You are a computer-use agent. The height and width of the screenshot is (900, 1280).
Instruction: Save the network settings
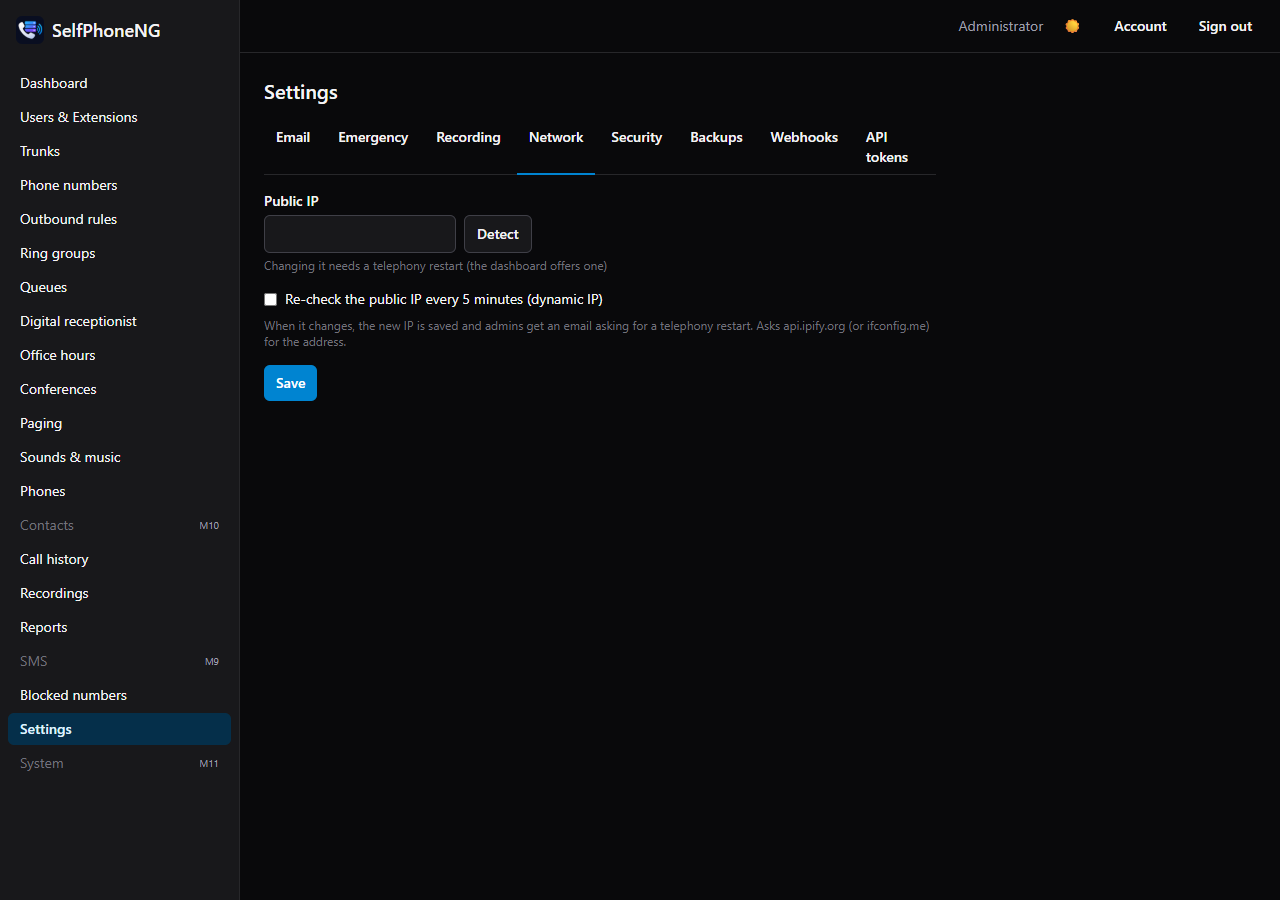click(290, 383)
